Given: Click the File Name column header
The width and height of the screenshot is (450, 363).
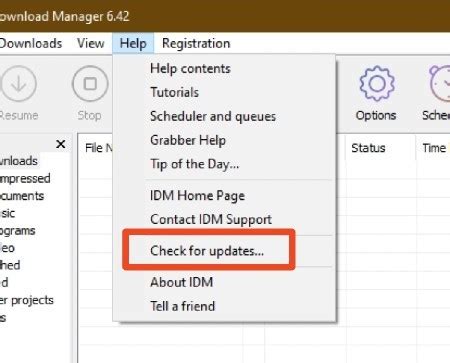Looking at the screenshot, I should [x=99, y=148].
